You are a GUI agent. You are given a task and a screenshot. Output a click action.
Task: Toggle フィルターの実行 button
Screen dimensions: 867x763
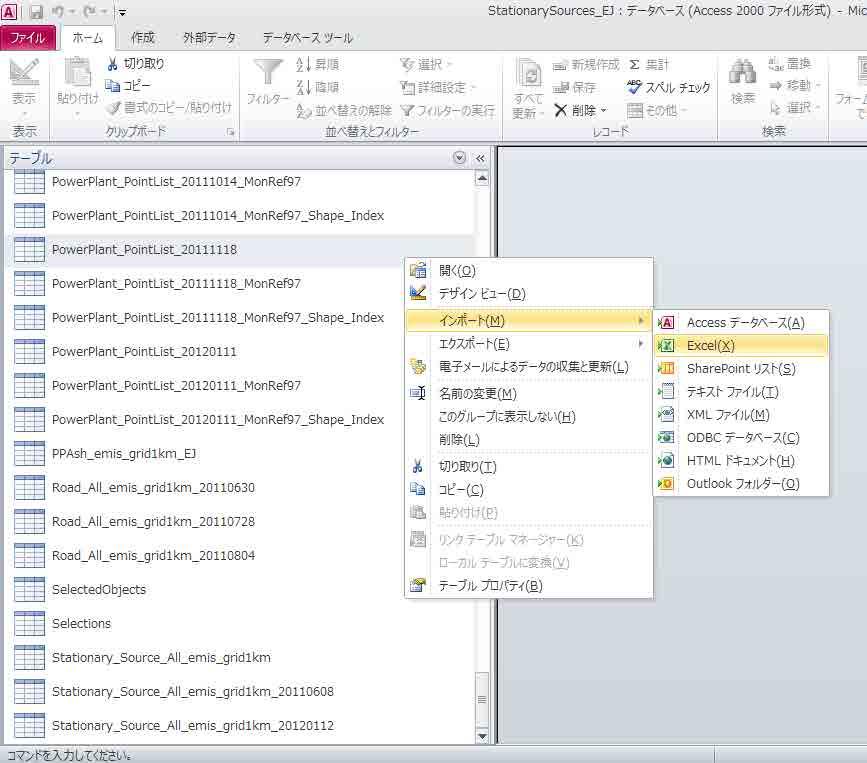[x=447, y=111]
